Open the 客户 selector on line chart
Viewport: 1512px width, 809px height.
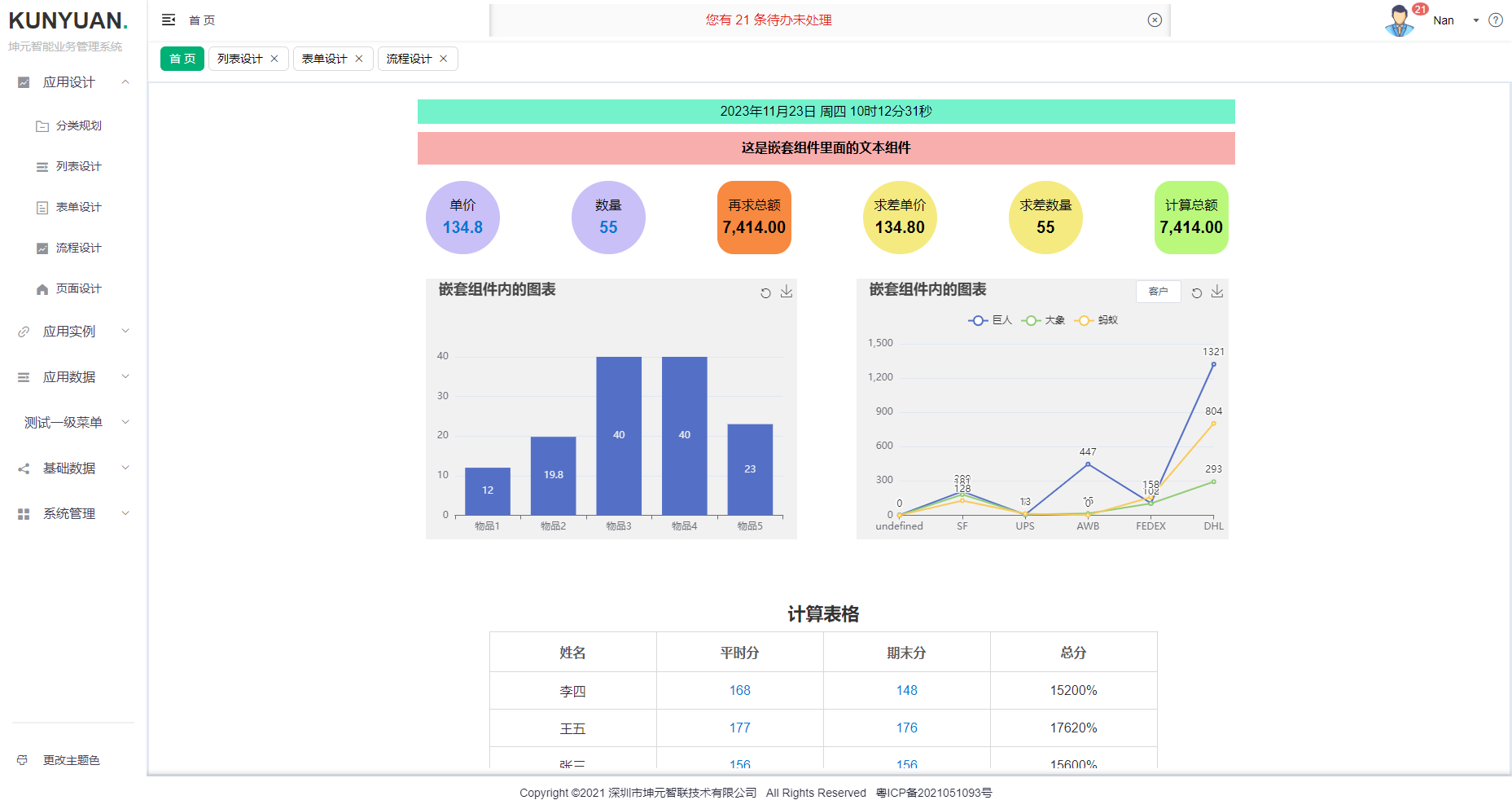click(1158, 292)
